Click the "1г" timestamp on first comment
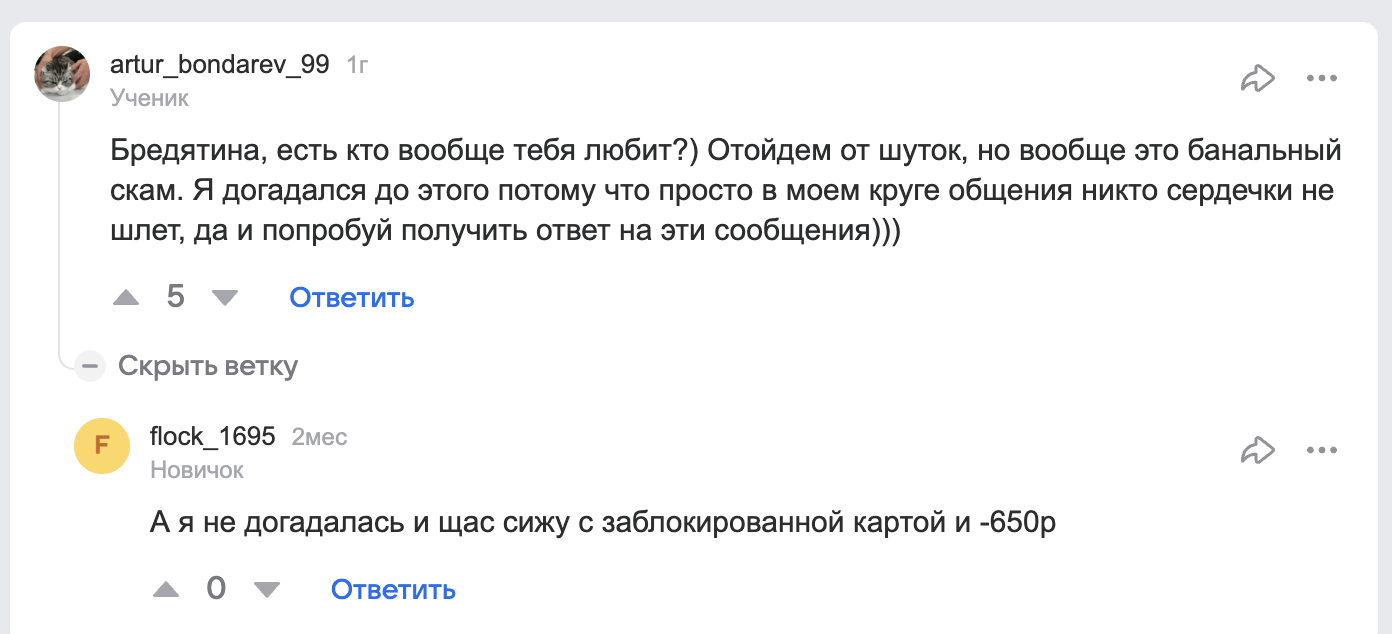The height and width of the screenshot is (634, 1392). (x=357, y=66)
